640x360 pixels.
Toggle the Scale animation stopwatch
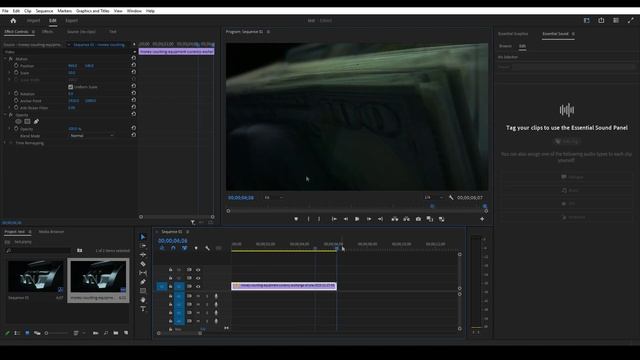point(16,73)
